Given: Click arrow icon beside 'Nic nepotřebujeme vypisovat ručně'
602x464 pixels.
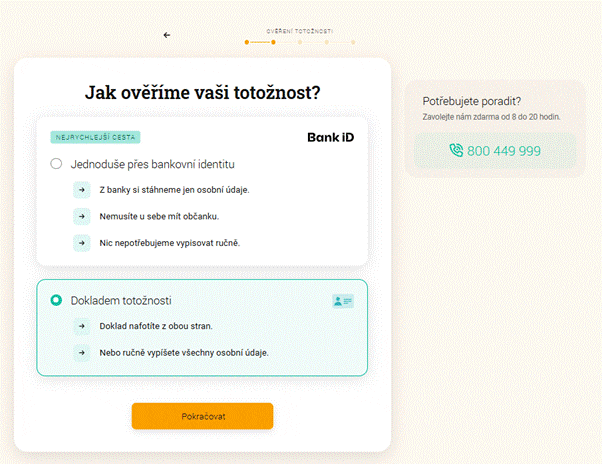Looking at the screenshot, I should point(82,243).
